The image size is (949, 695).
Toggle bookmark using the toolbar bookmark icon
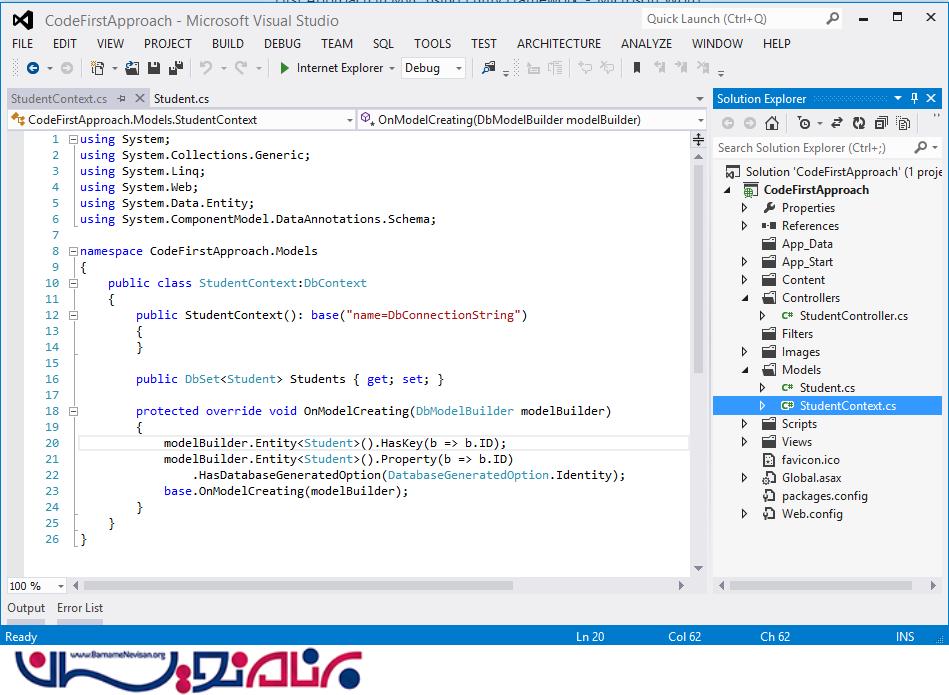coord(636,68)
